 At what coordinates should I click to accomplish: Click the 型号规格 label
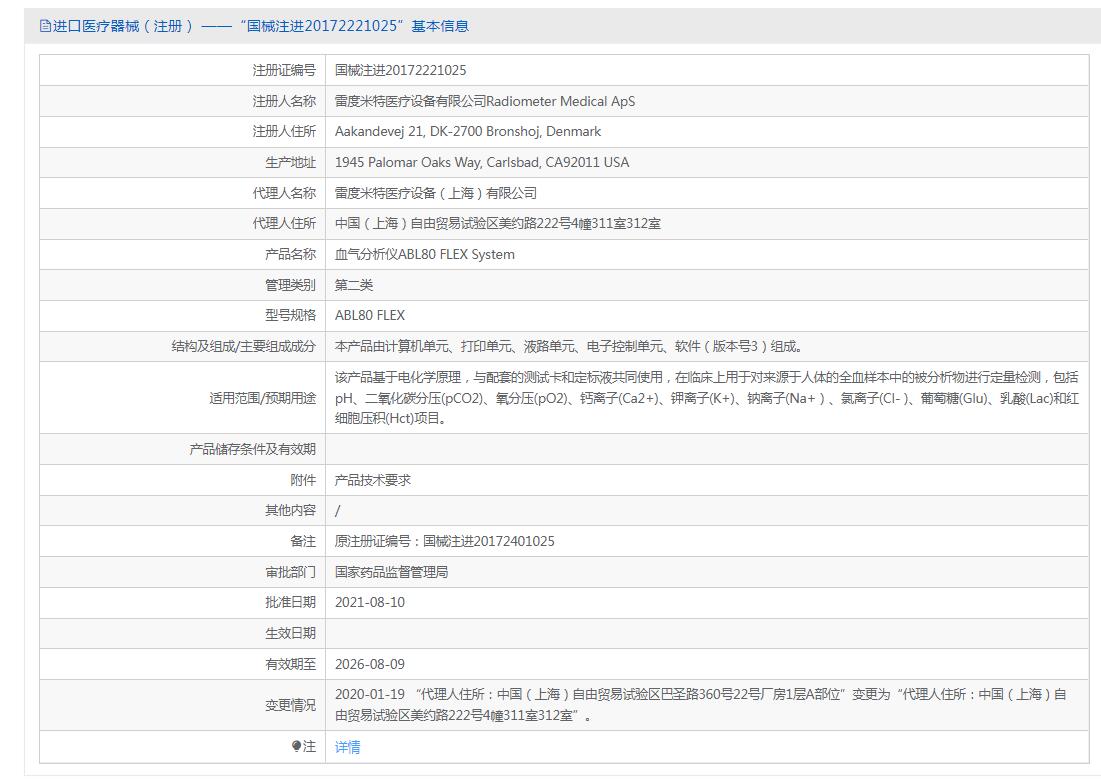point(291,315)
